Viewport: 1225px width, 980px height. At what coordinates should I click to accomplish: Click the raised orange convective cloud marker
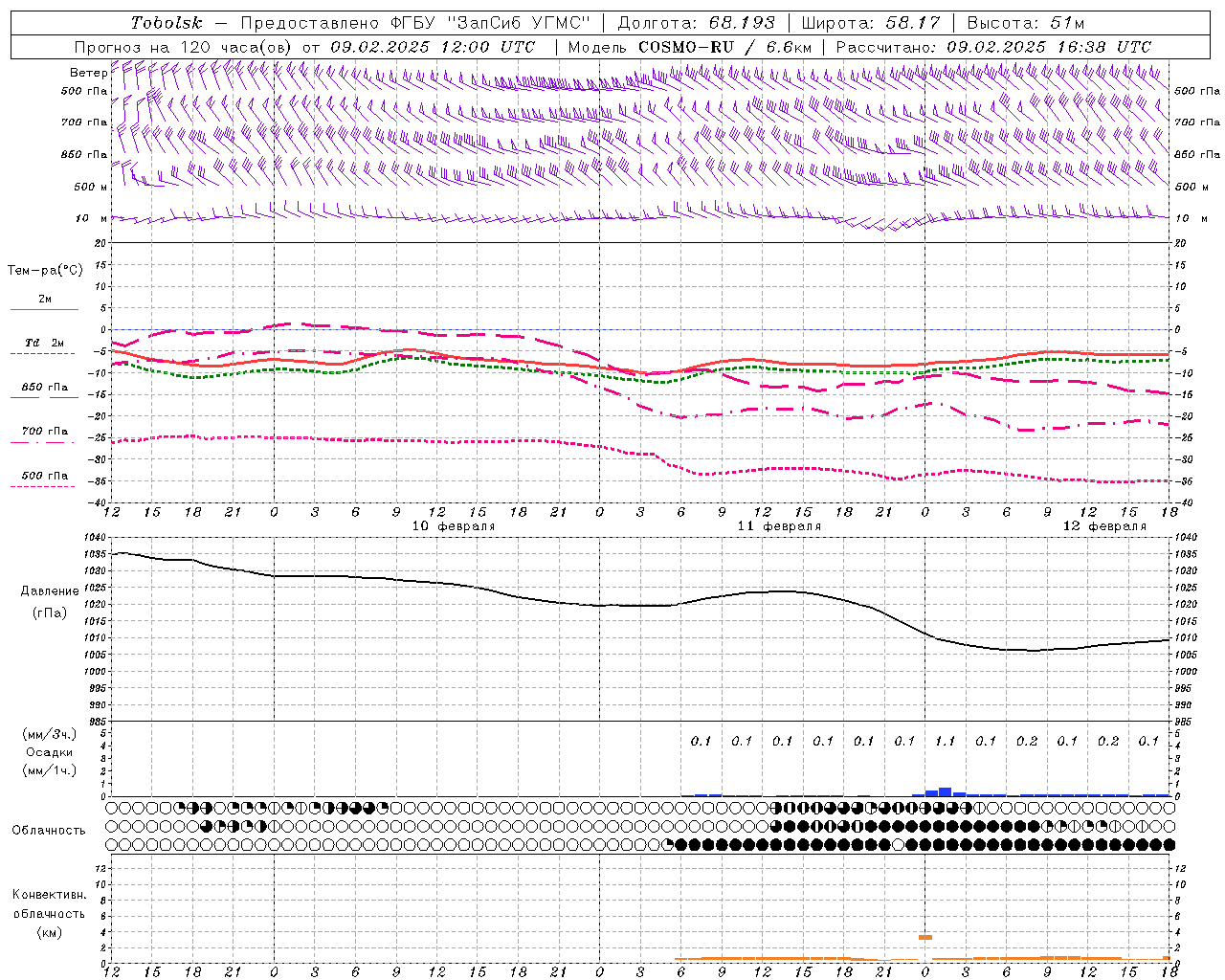(x=924, y=937)
